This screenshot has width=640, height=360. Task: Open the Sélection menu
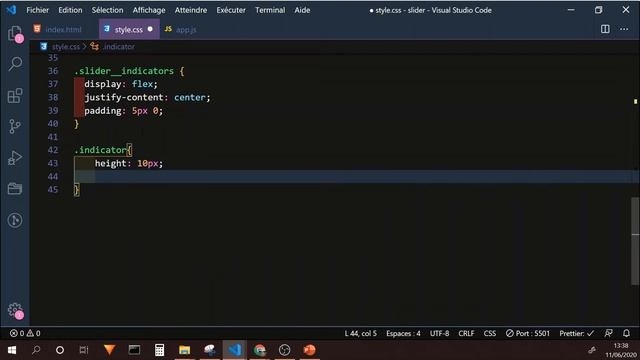point(107,10)
